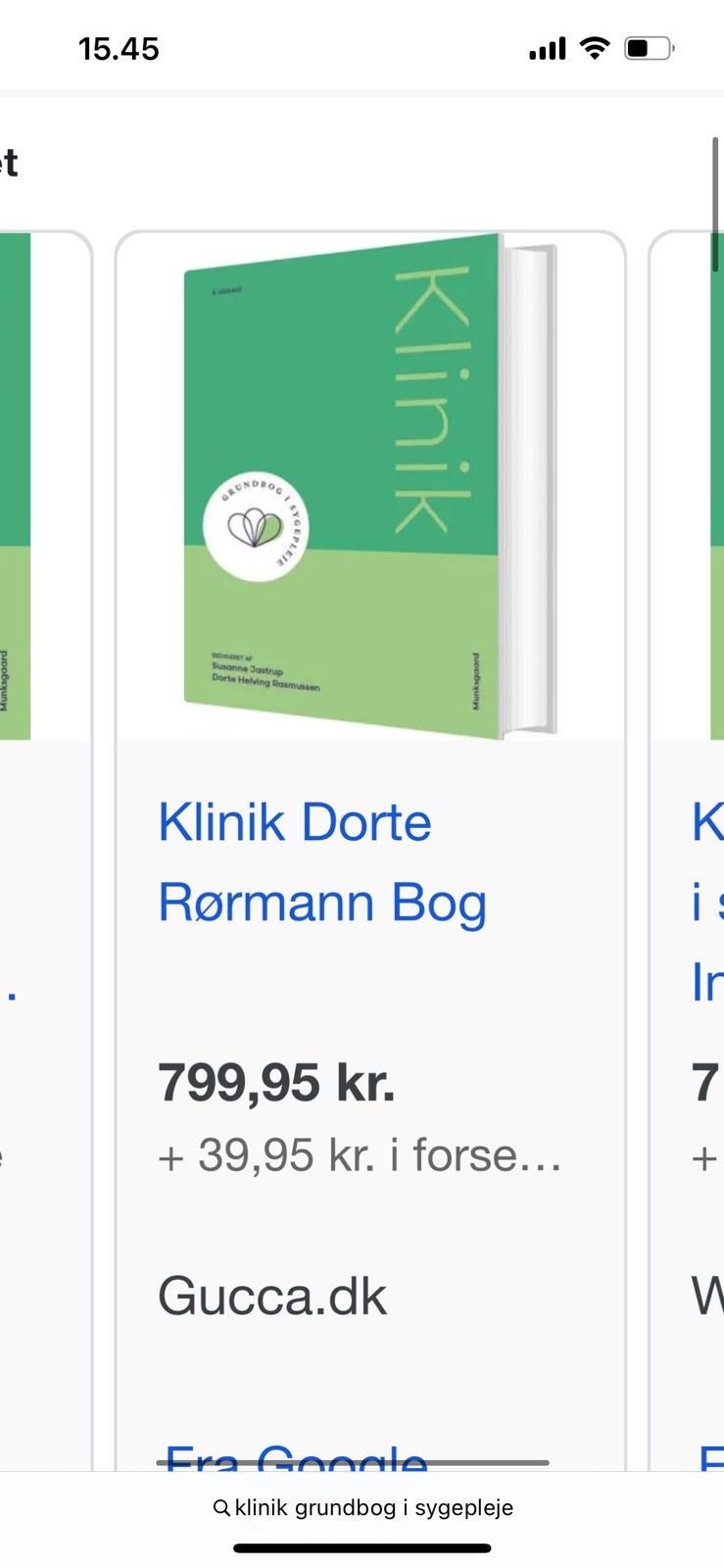The image size is (724, 1568).
Task: Open the Klinik book cover image
Action: point(370,486)
